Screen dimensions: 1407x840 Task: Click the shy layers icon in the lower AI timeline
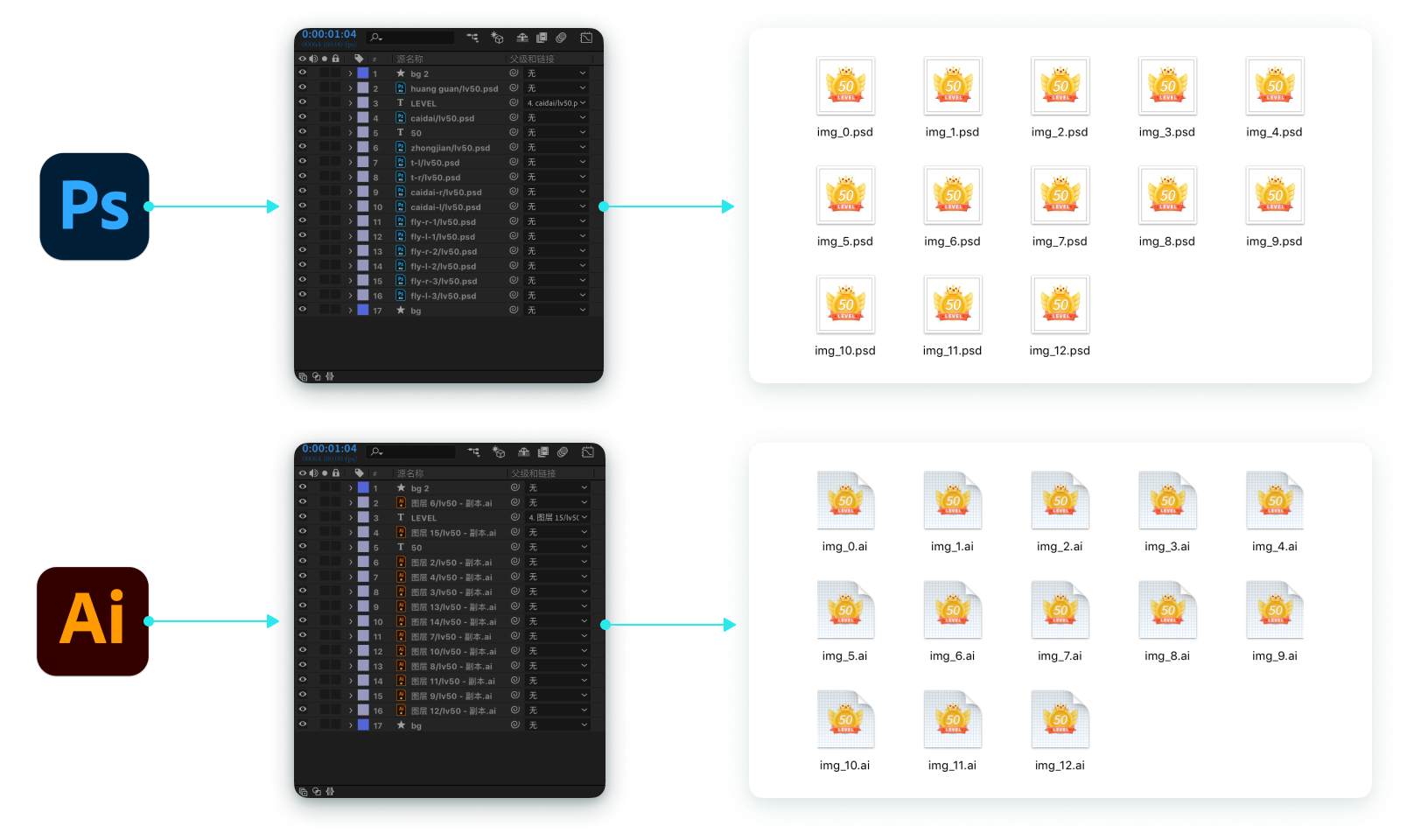523,452
